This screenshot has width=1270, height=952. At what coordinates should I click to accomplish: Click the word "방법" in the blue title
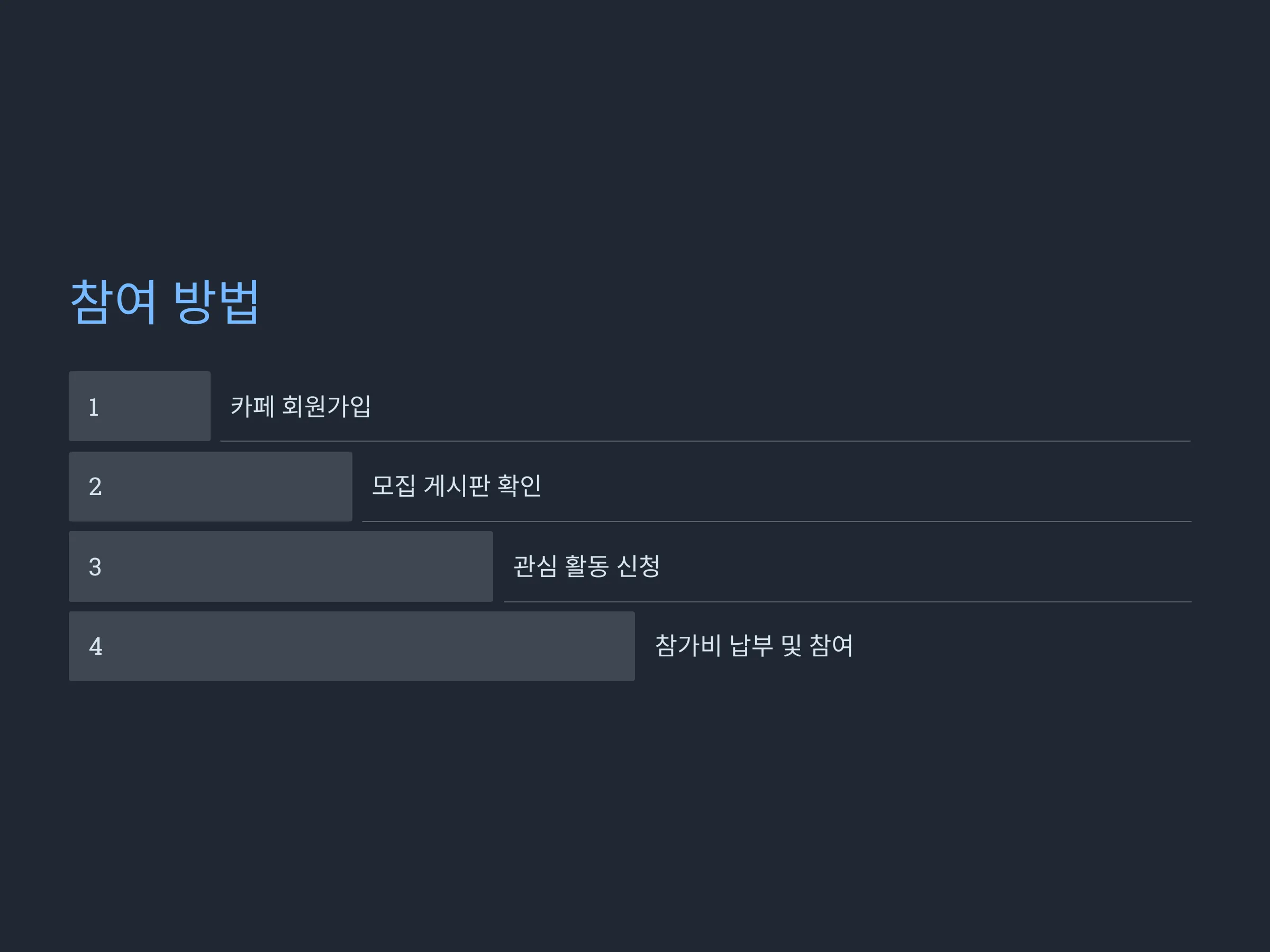click(x=216, y=303)
